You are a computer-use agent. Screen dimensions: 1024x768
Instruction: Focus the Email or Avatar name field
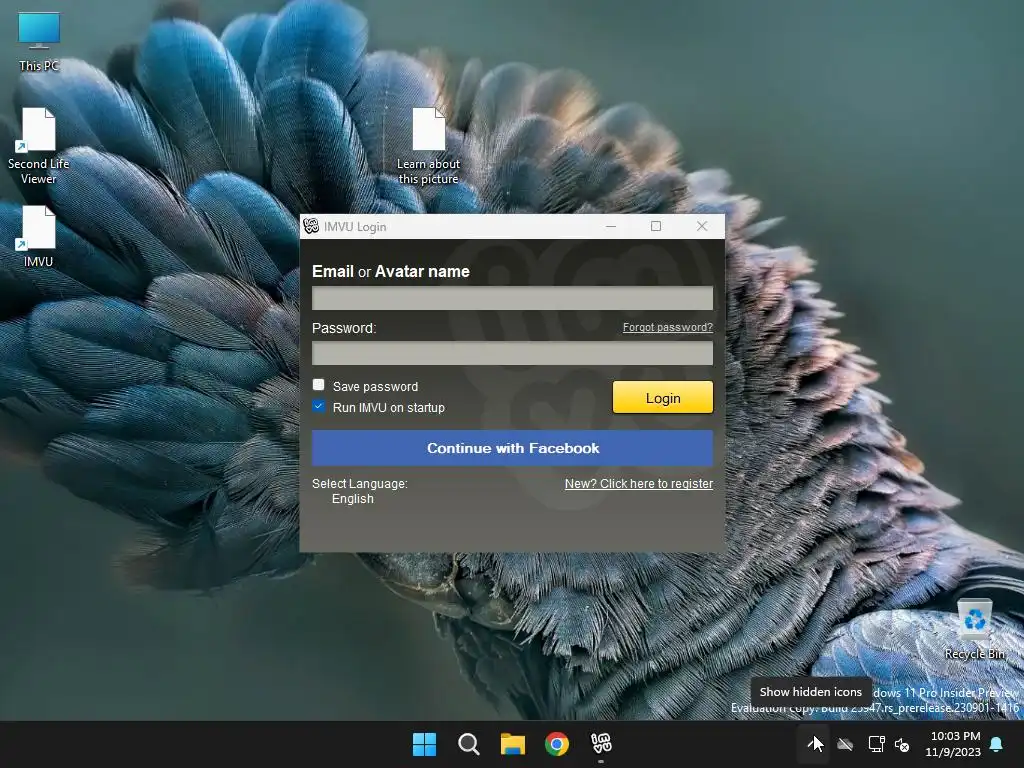(512, 298)
